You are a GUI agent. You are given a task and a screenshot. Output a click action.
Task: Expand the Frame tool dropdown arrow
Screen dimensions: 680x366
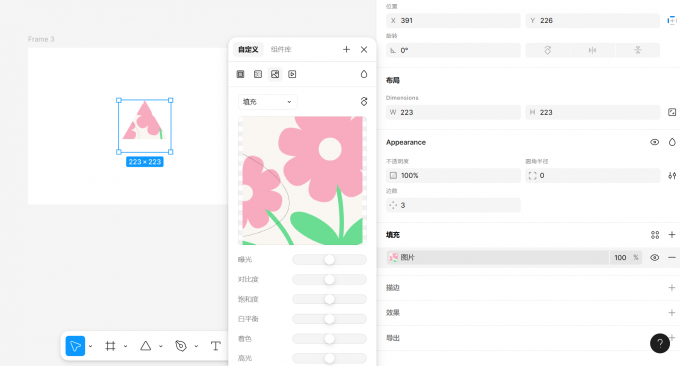point(125,346)
